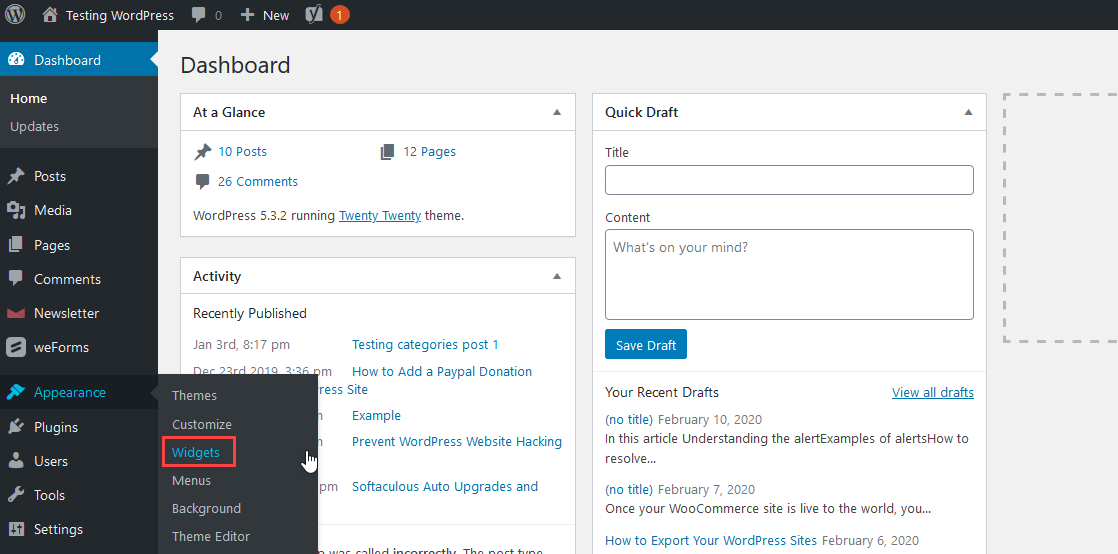Screen dimensions: 1118x554
Task: Click the Plugins plug icon
Action: (16, 427)
